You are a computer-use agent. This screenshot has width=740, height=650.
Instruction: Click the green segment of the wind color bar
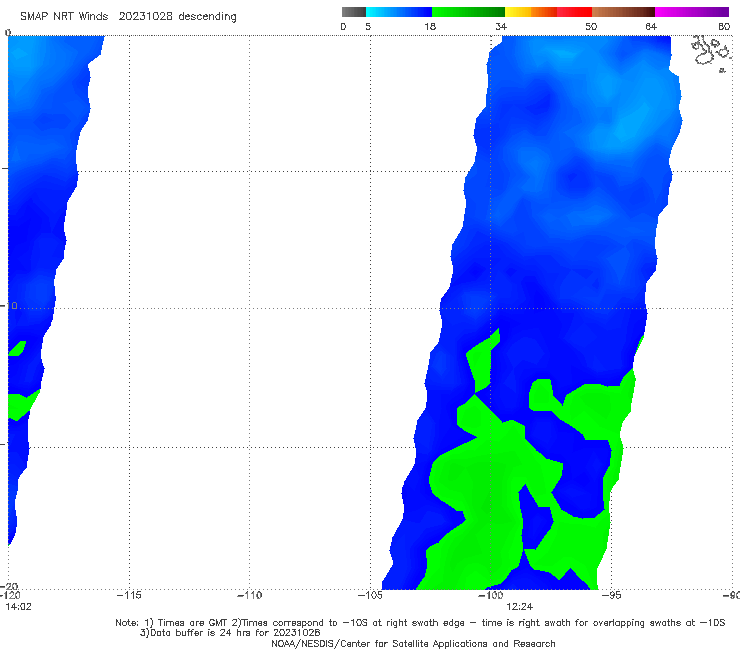pyautogui.click(x=468, y=12)
